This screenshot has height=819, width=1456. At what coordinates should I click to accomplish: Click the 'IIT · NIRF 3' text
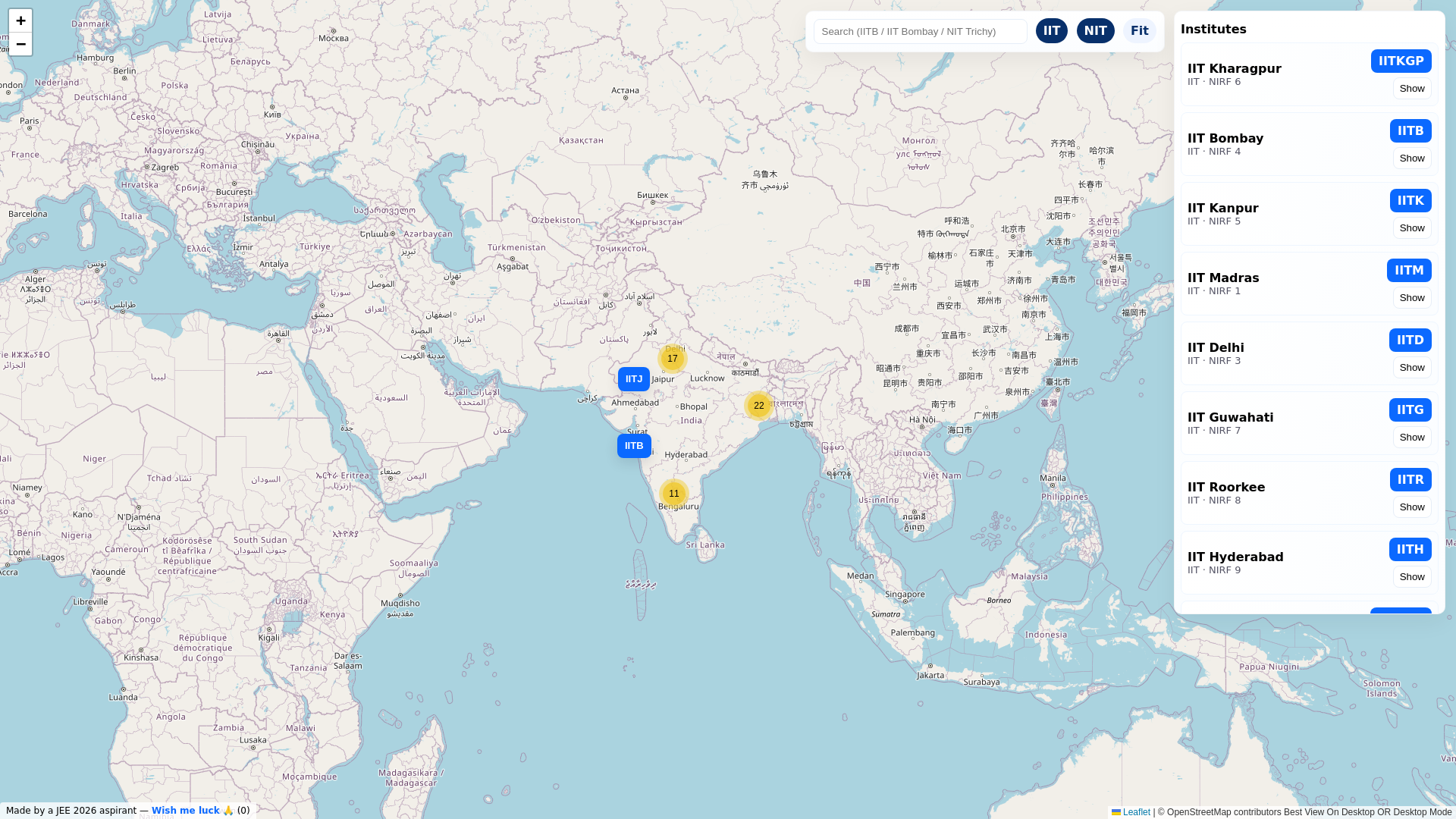pyautogui.click(x=1214, y=361)
